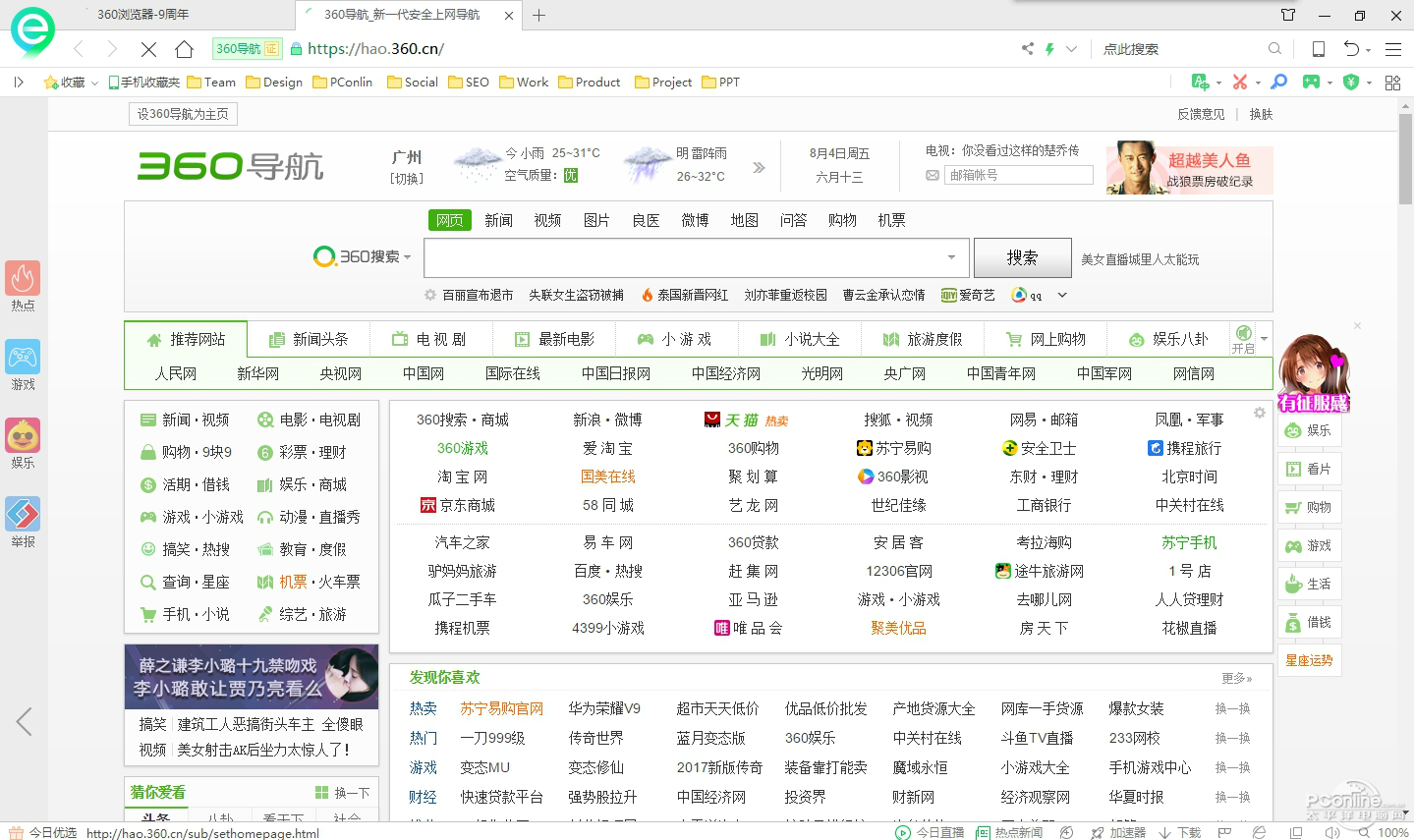
Task: Click the 借钱 icon in right sidebar
Action: tap(1308, 620)
